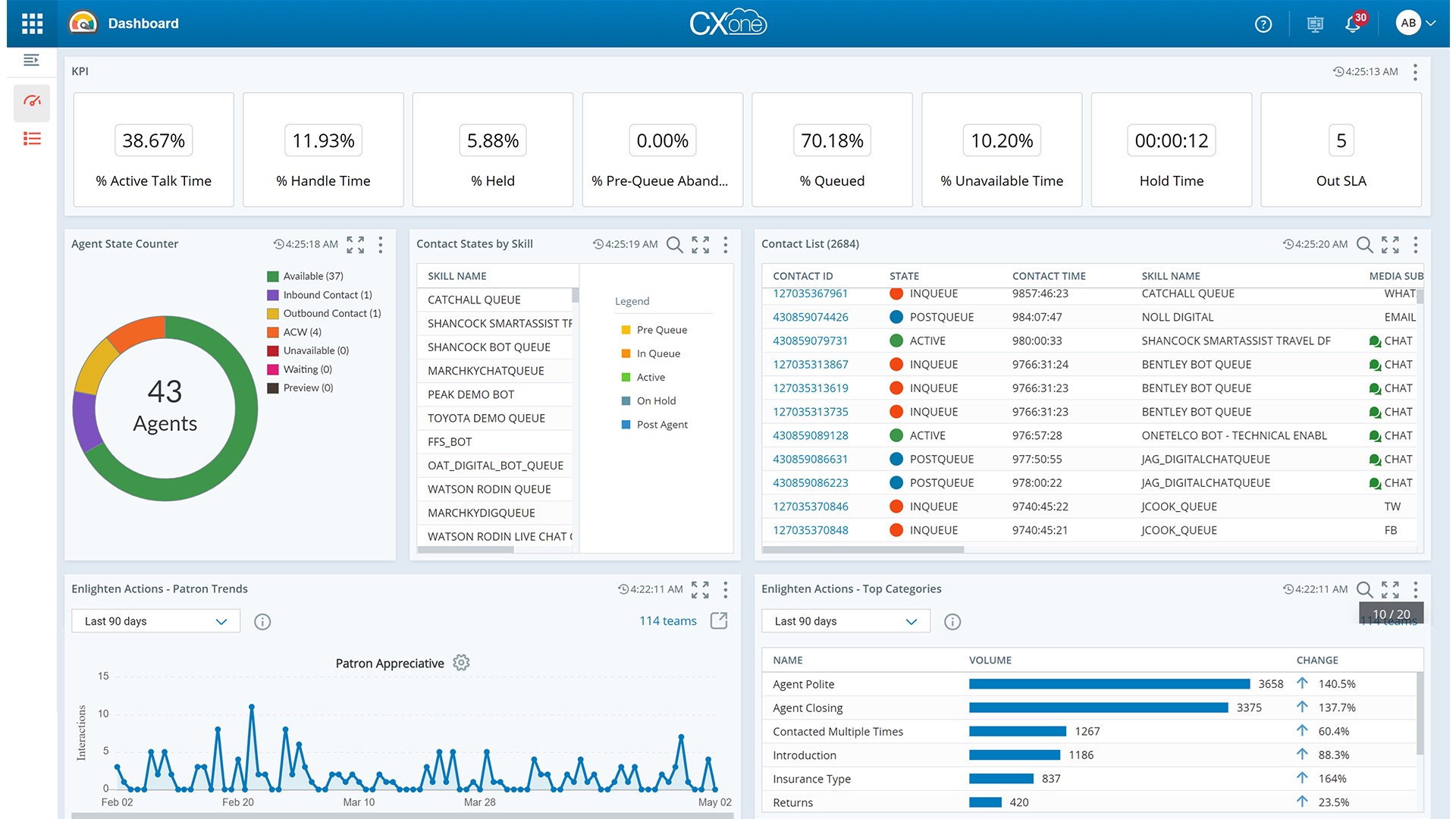Maximize the Top Categories widget
This screenshot has height=819, width=1456.
tap(1390, 589)
